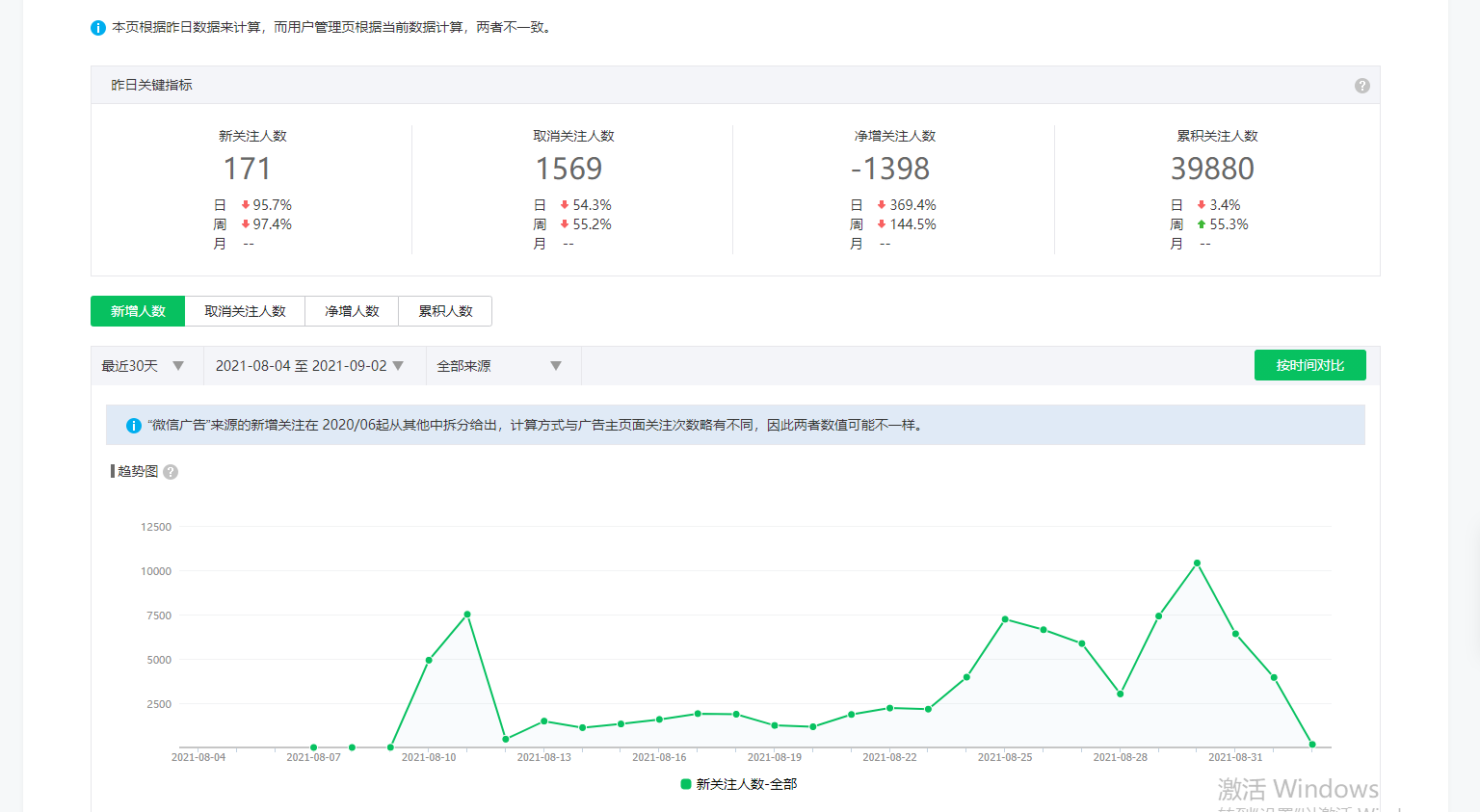Open the 最近30天 time range dropdown
The image size is (1480, 812).
(x=143, y=366)
